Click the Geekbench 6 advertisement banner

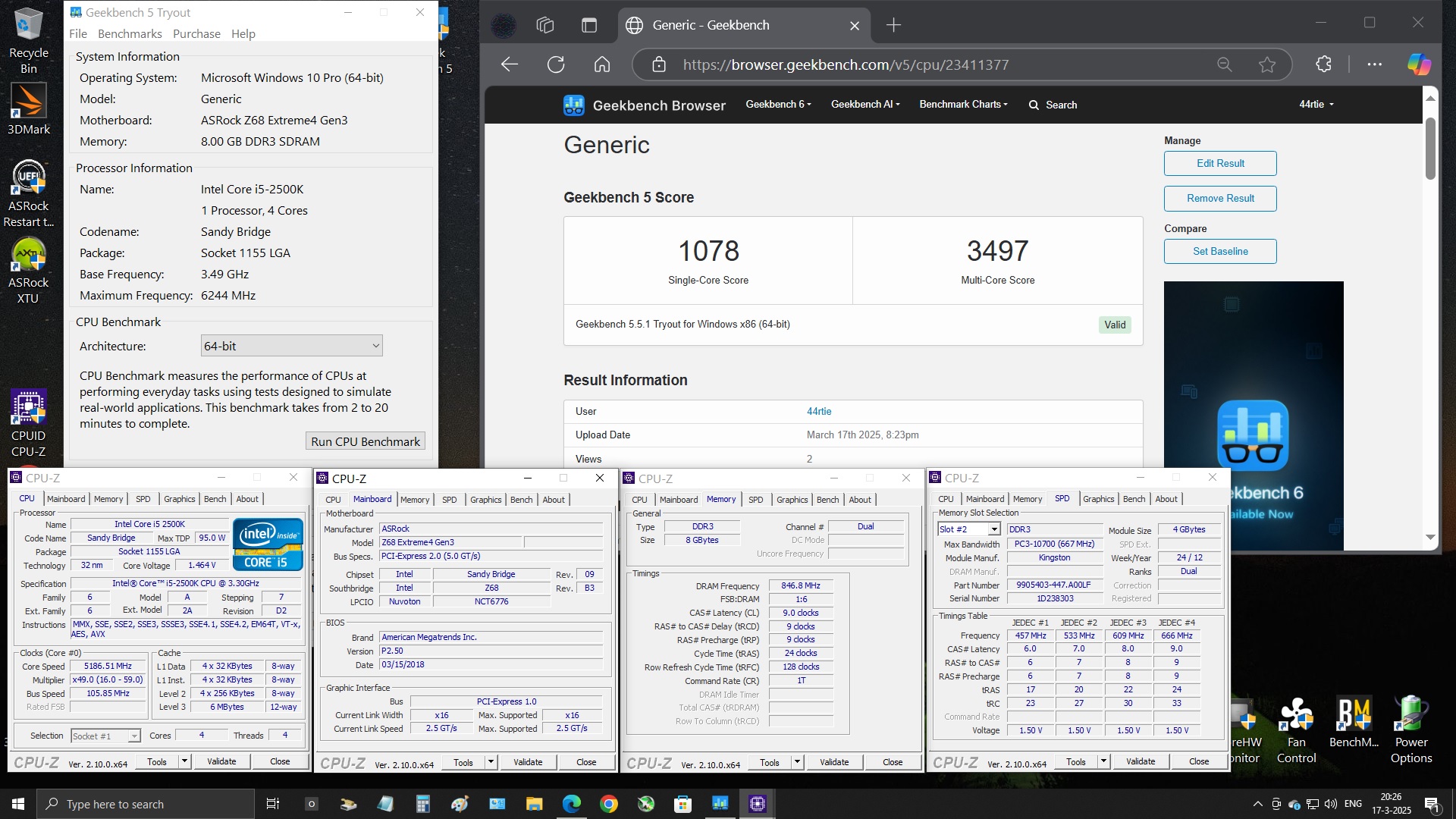click(1254, 416)
